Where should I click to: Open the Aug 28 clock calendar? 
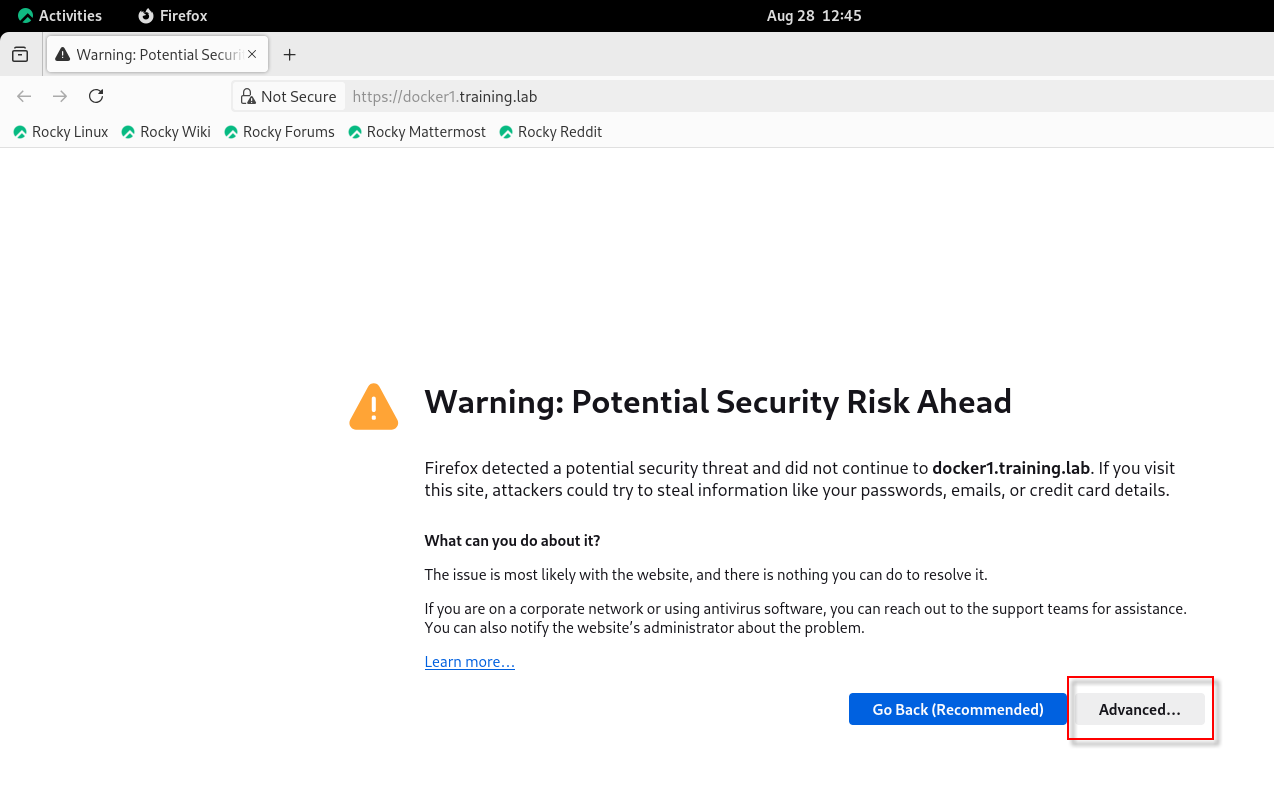[x=814, y=16]
